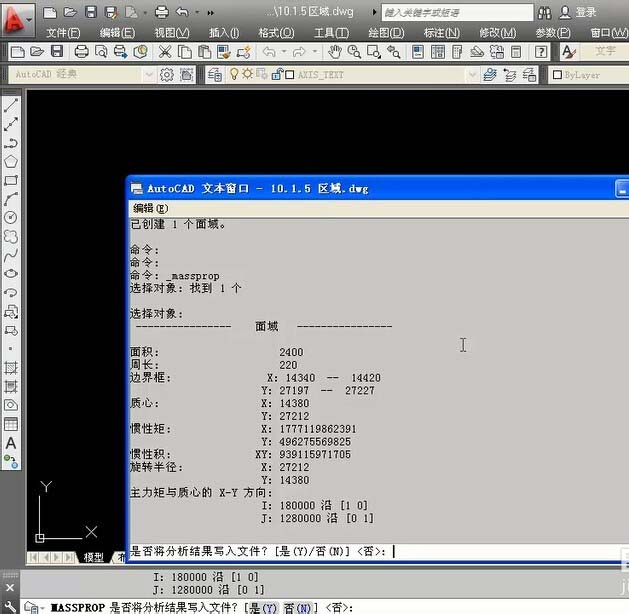Click New in quick access toolbar
Screen dimensions: 629x614
(x=50, y=12)
